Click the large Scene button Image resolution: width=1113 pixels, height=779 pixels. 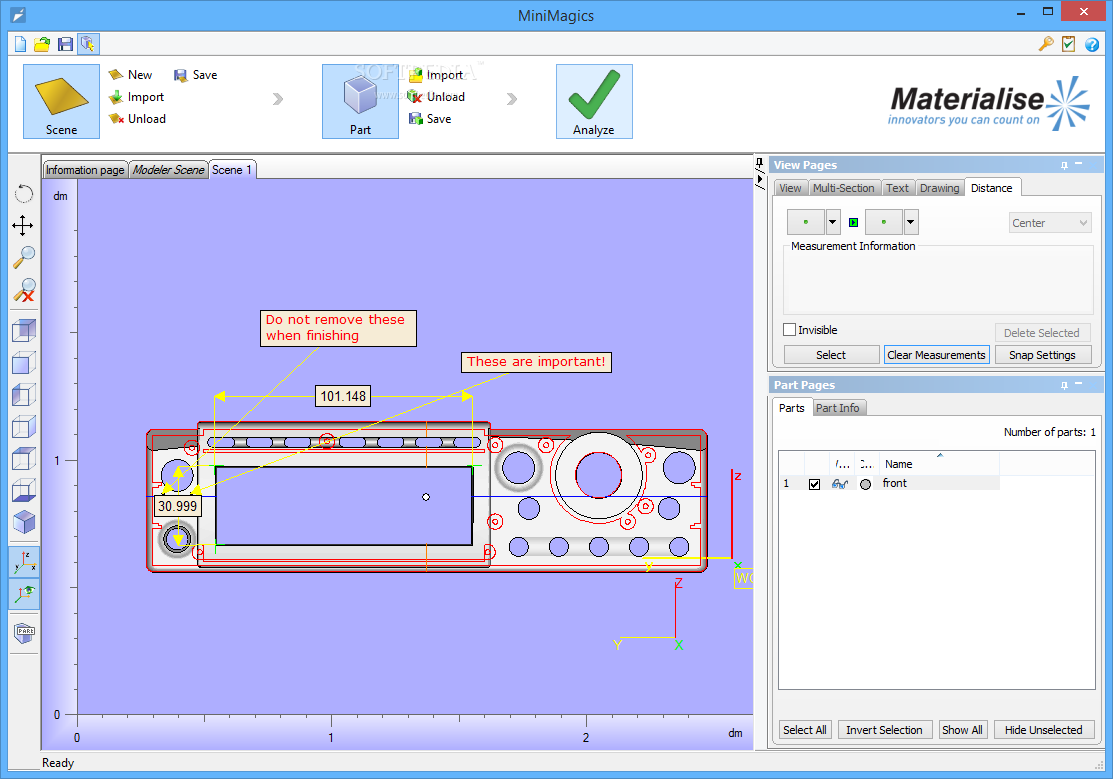click(x=61, y=101)
